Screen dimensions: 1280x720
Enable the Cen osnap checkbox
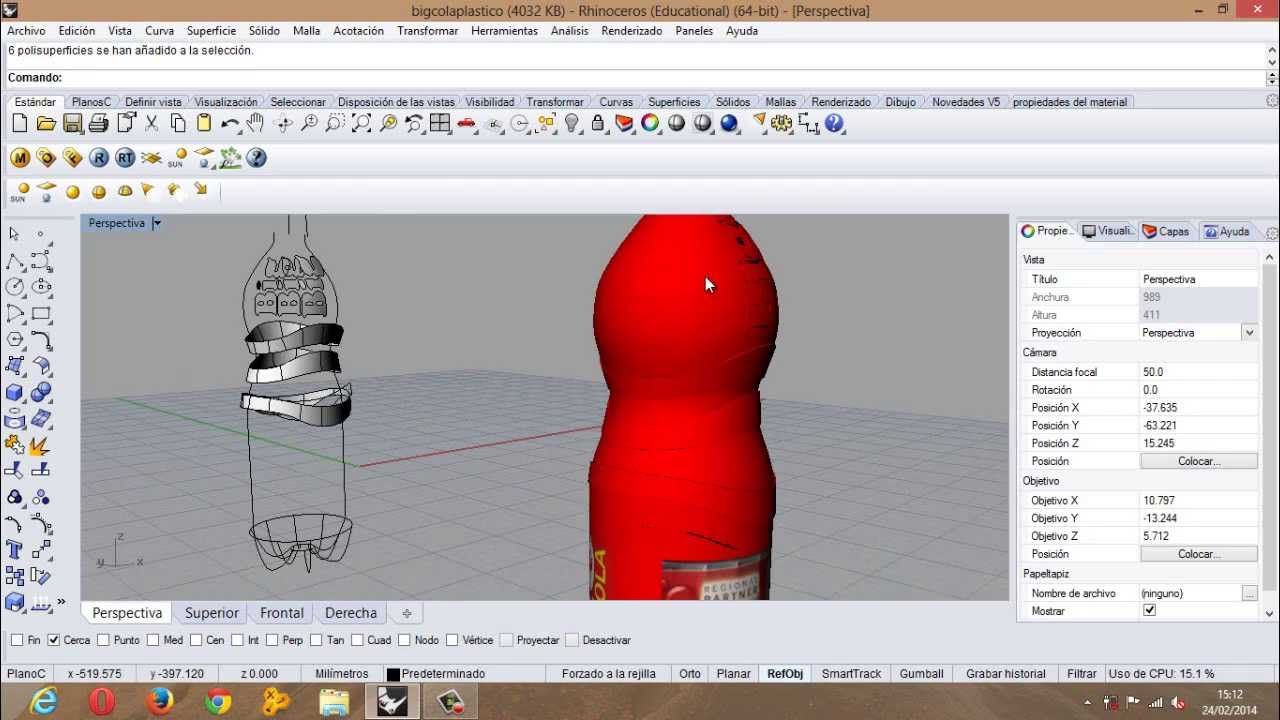click(x=195, y=640)
